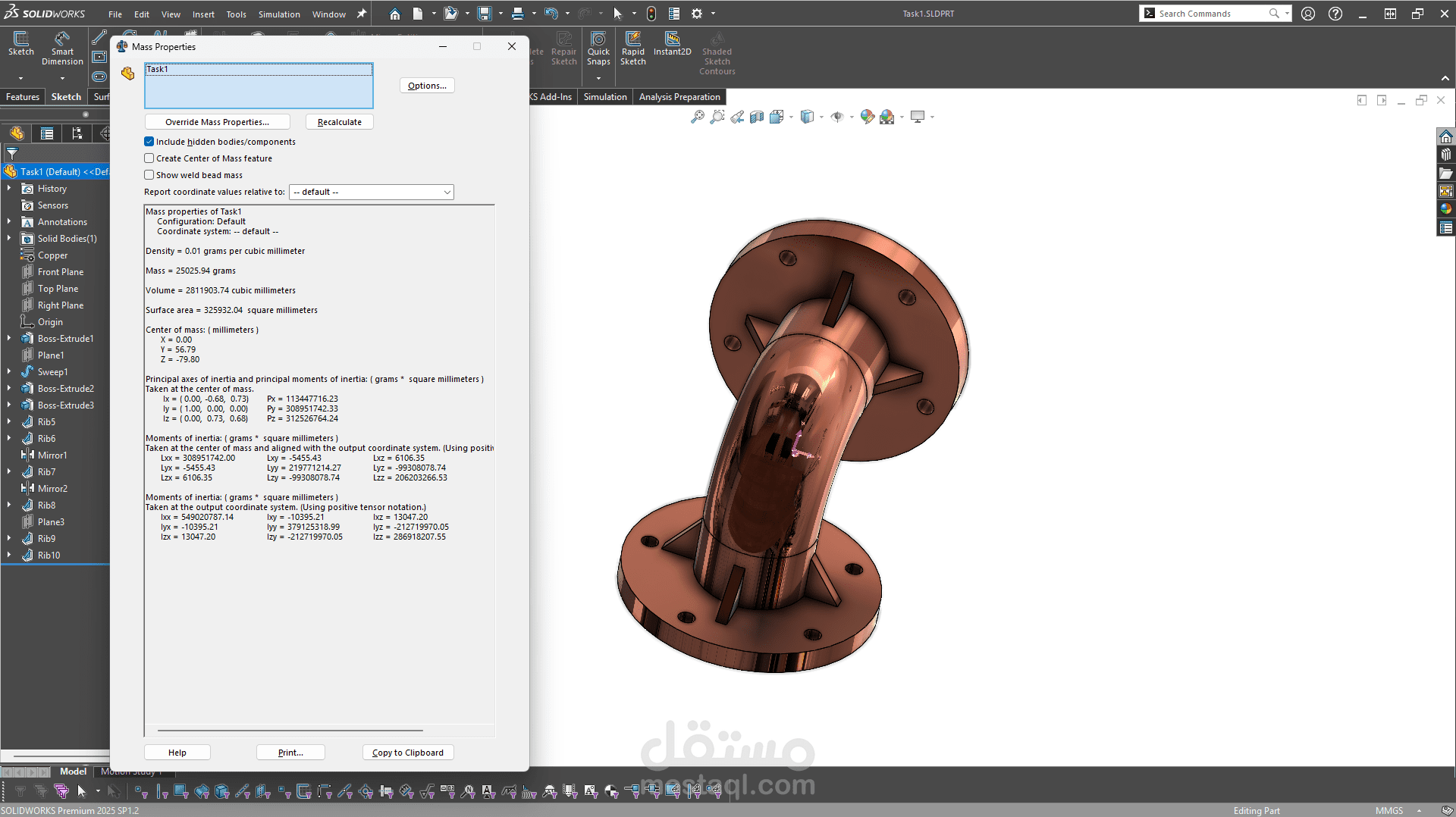
Task: Toggle the Section View icon
Action: (x=757, y=117)
